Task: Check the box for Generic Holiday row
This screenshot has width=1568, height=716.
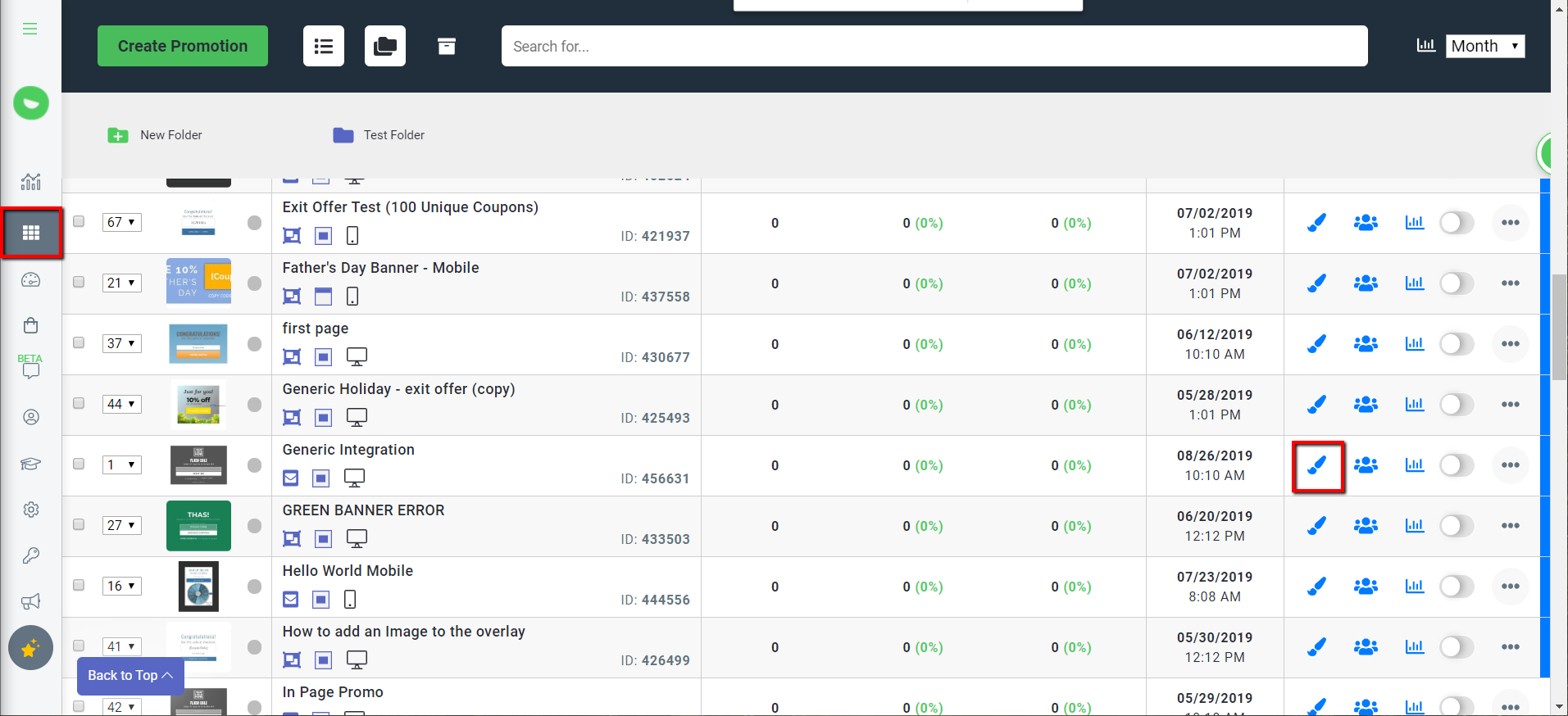Action: (x=79, y=404)
